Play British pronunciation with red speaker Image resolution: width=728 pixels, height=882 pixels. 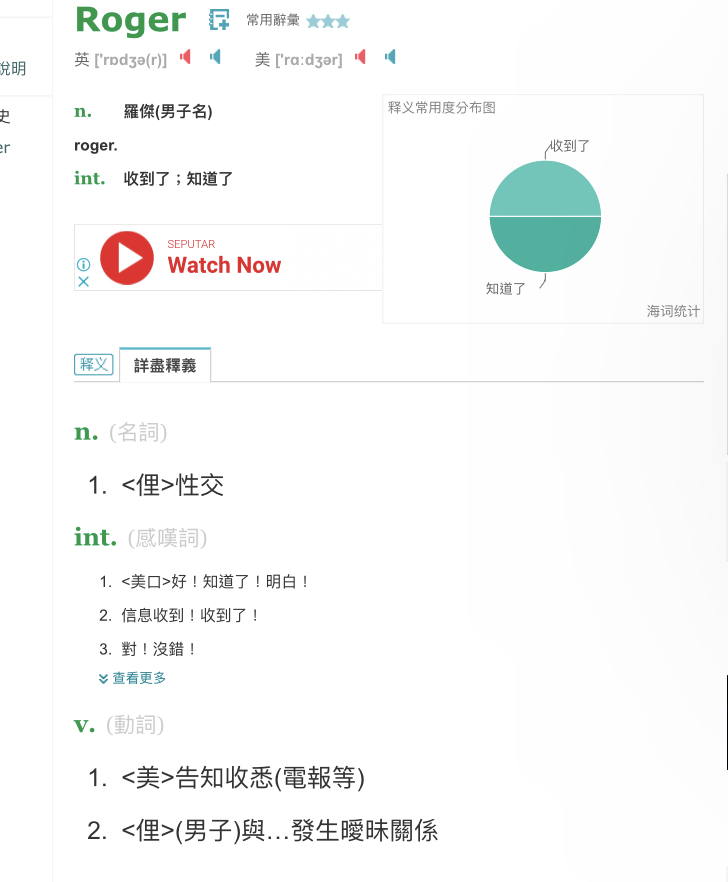[185, 57]
